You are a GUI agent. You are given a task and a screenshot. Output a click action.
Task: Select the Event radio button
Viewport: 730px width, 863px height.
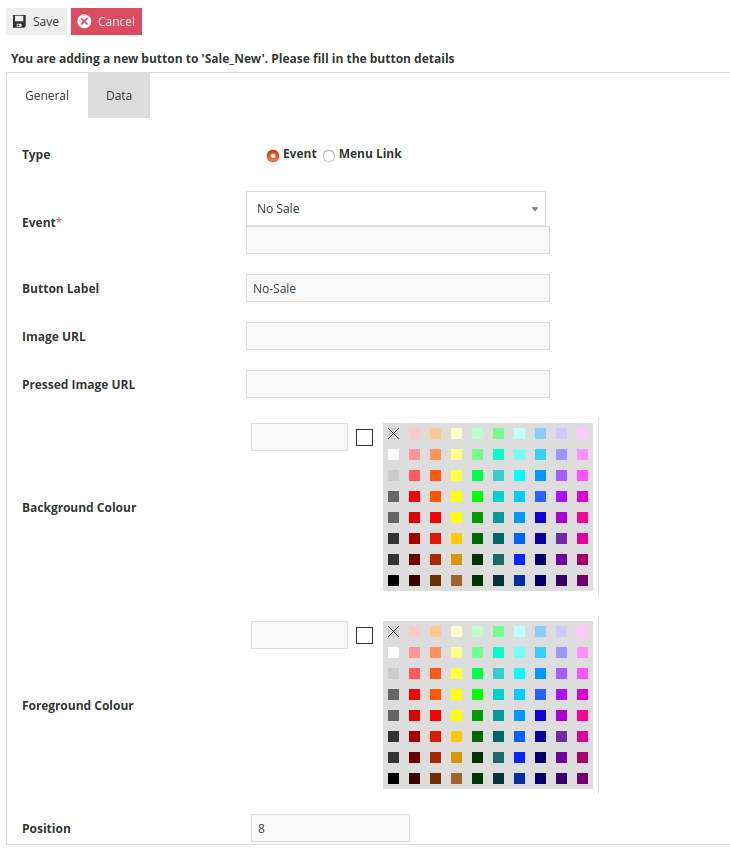(x=272, y=154)
